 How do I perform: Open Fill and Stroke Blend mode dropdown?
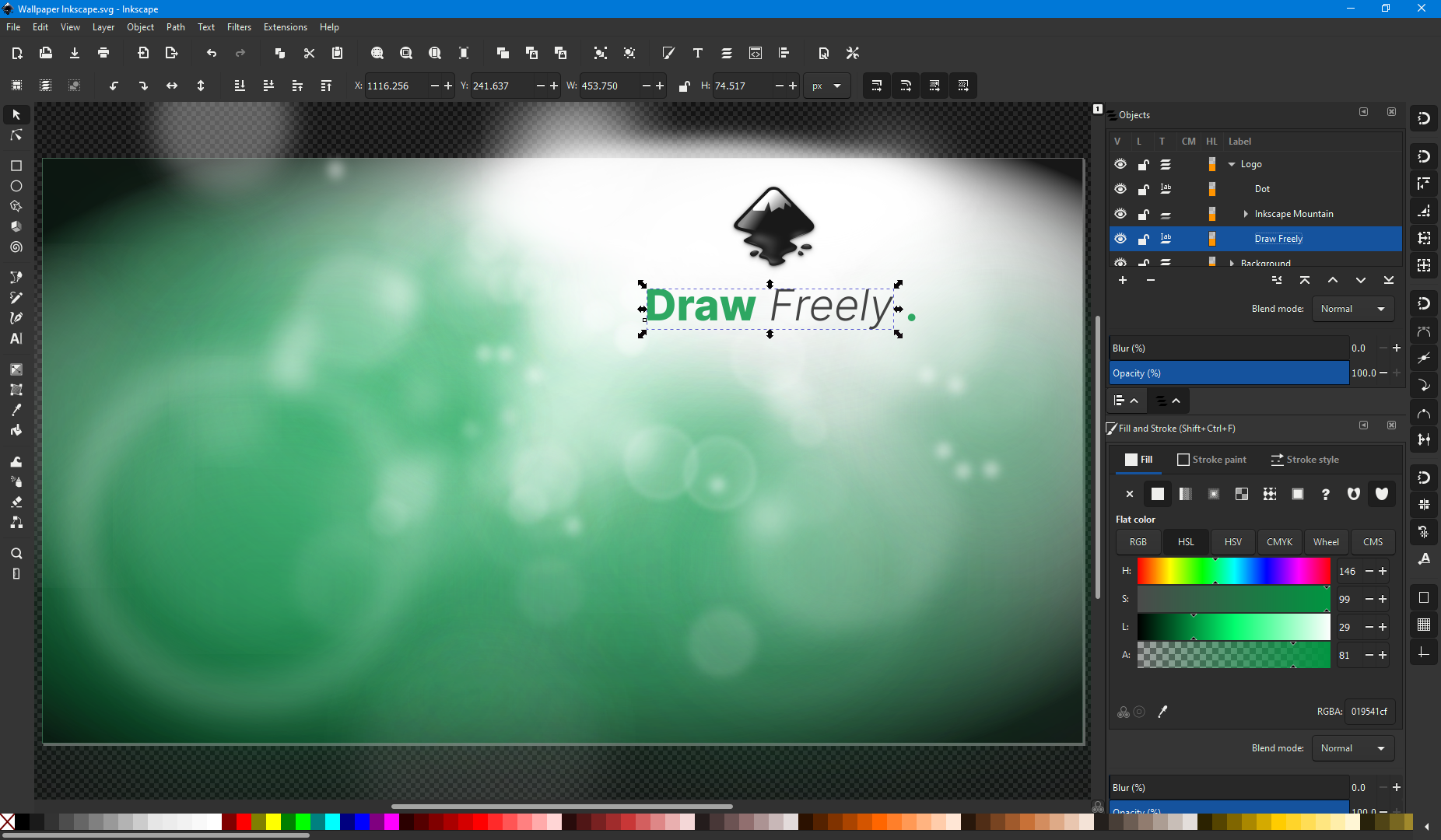click(x=1353, y=748)
